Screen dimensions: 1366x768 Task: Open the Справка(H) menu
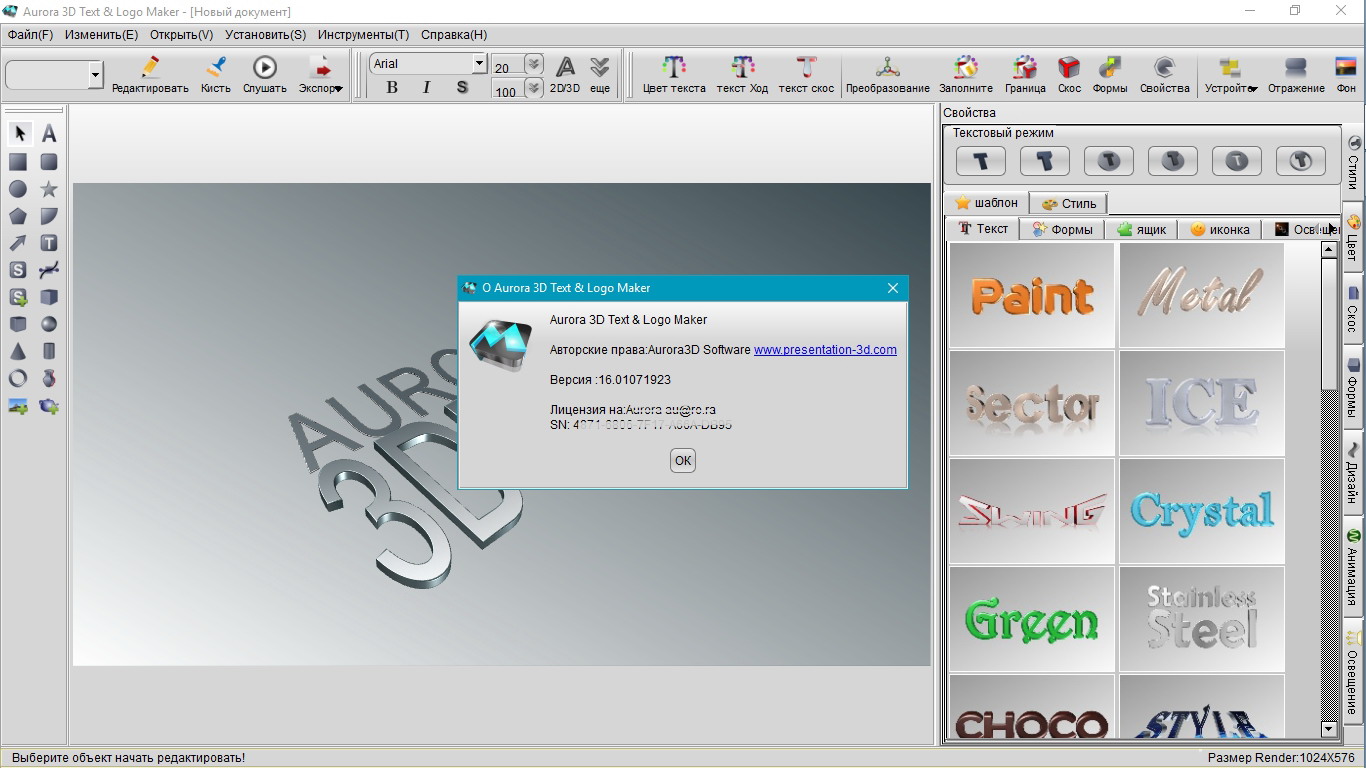click(454, 34)
